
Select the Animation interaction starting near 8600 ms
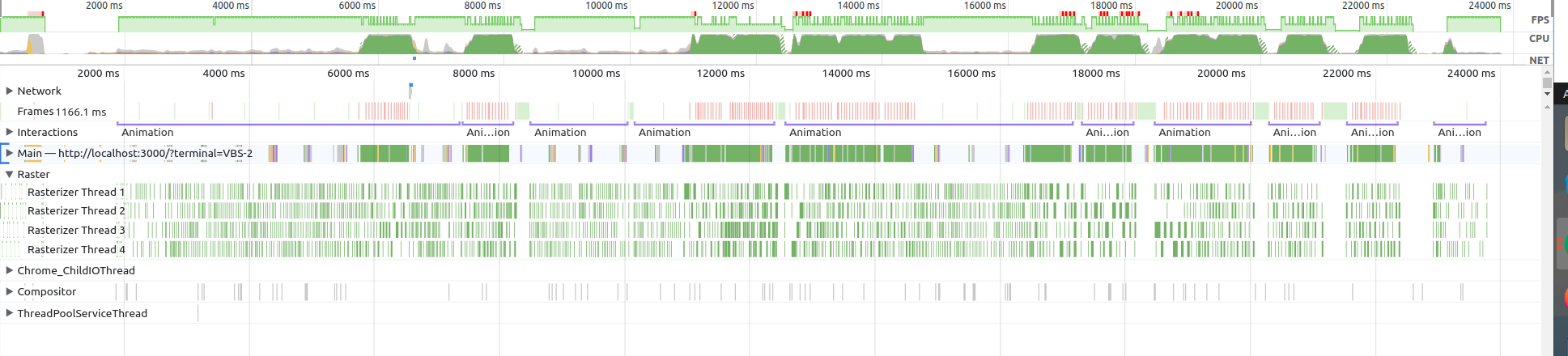coord(579,132)
